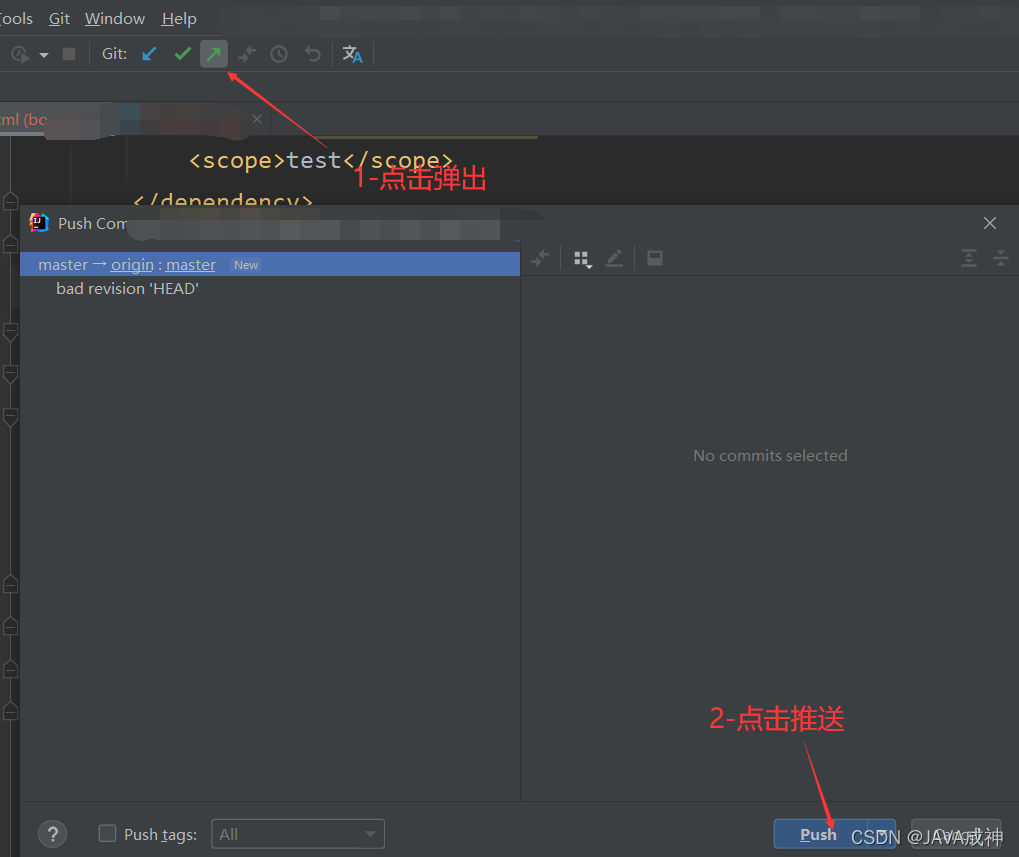Open the Git history clock icon
The image size is (1019, 857).
pos(278,54)
